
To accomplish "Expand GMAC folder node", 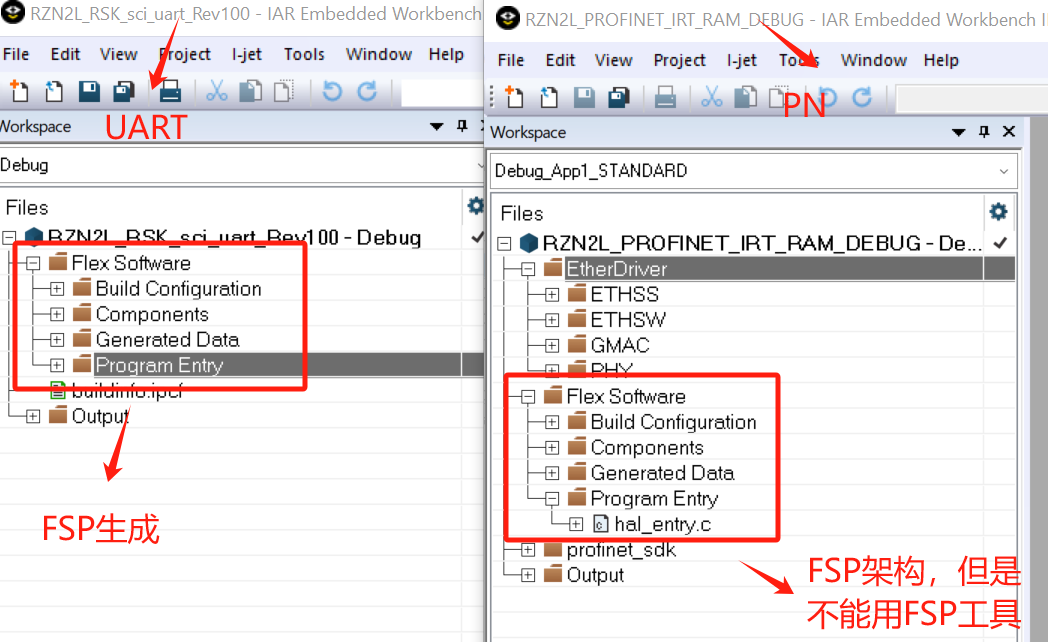I will pyautogui.click(x=552, y=345).
